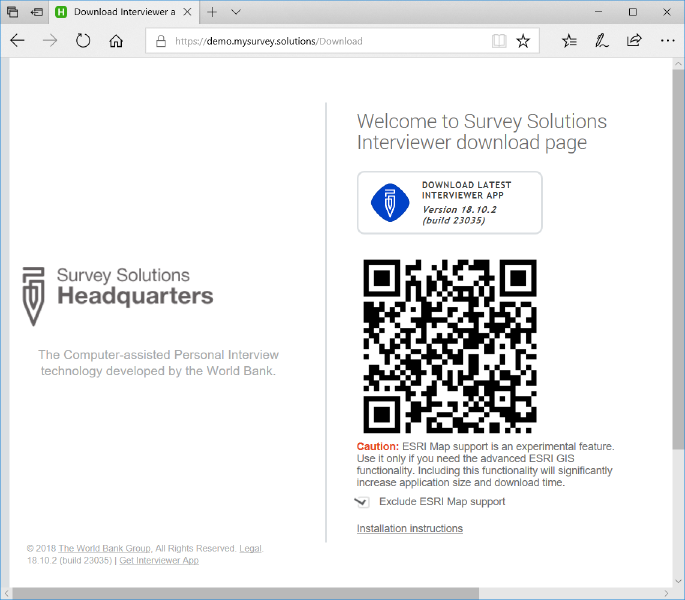Open Installation instructions link

pos(409,528)
